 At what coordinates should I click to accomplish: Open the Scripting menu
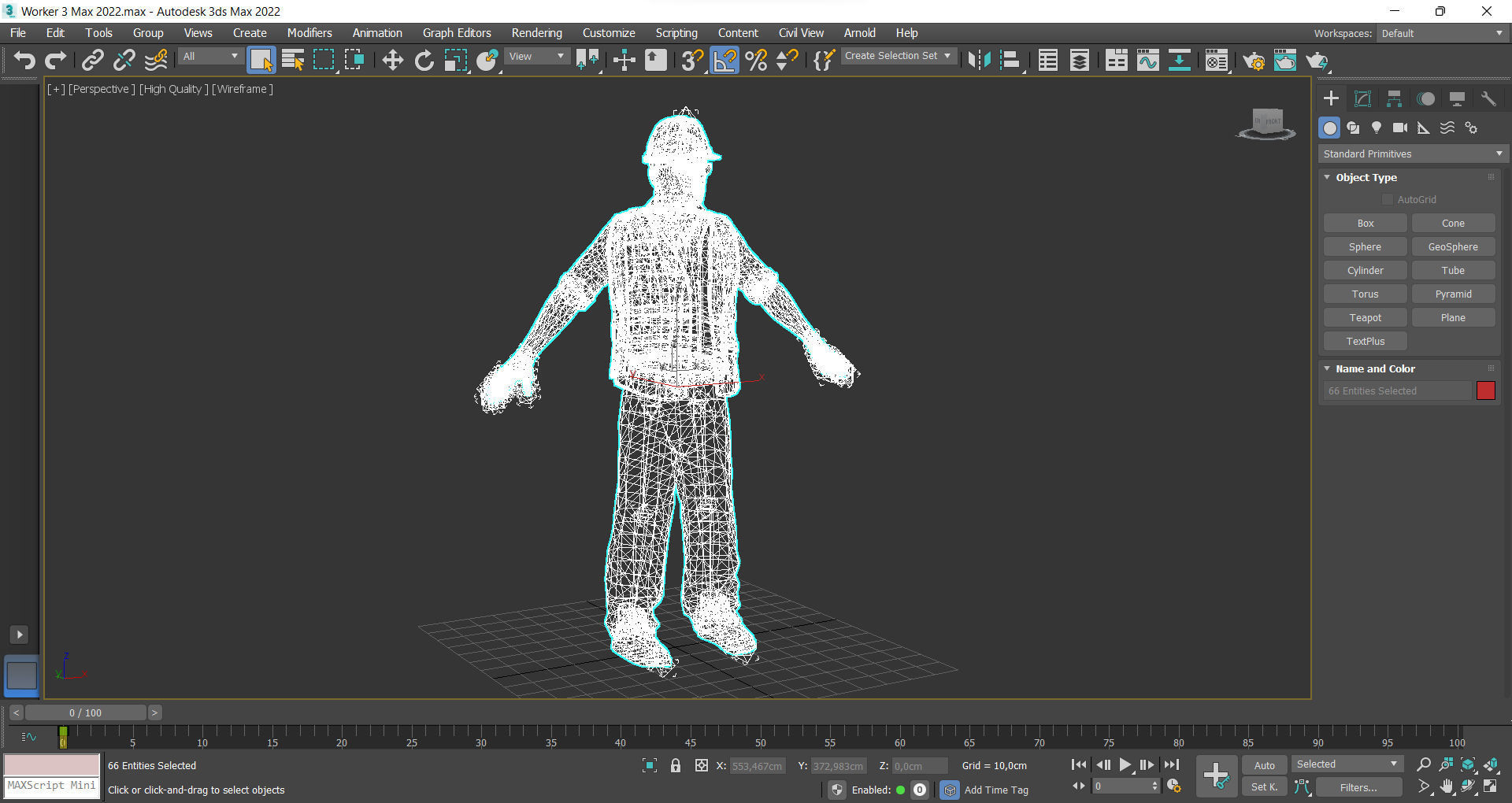tap(676, 33)
